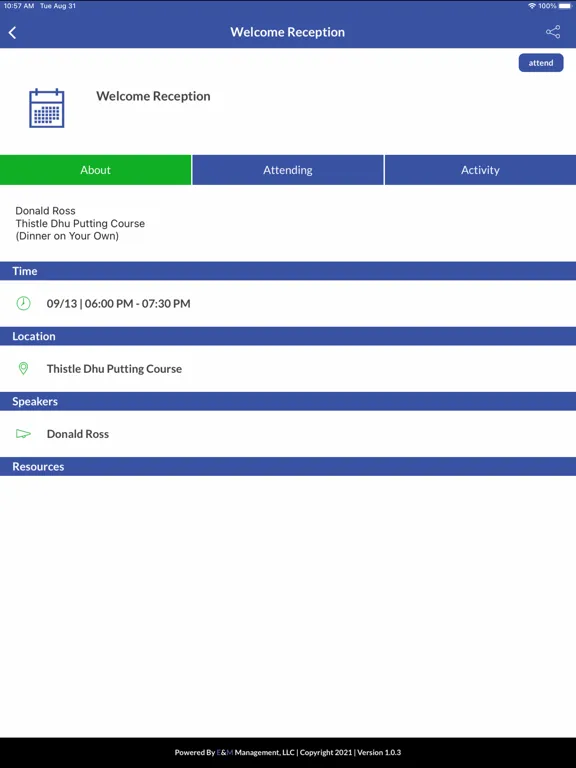Image resolution: width=576 pixels, height=768 pixels.
Task: Tap '(Dinner on Your Own)' description line
Action: [67, 236]
